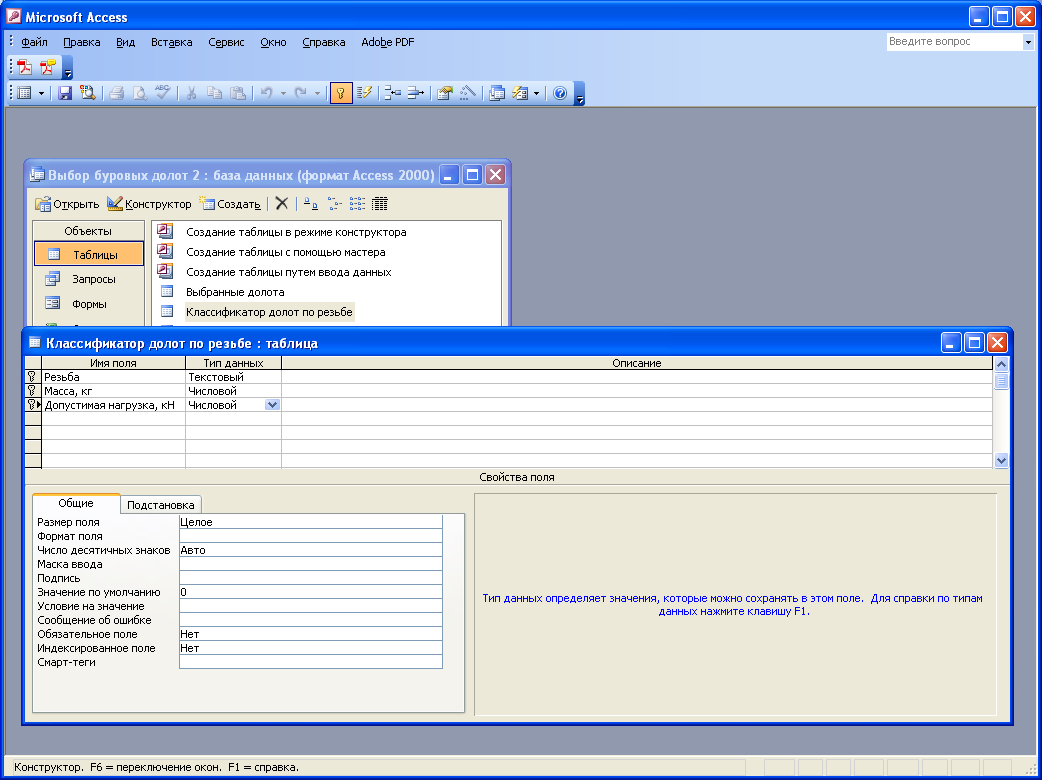Click the Copy toolbar icon
The height and width of the screenshot is (780, 1042).
[214, 93]
